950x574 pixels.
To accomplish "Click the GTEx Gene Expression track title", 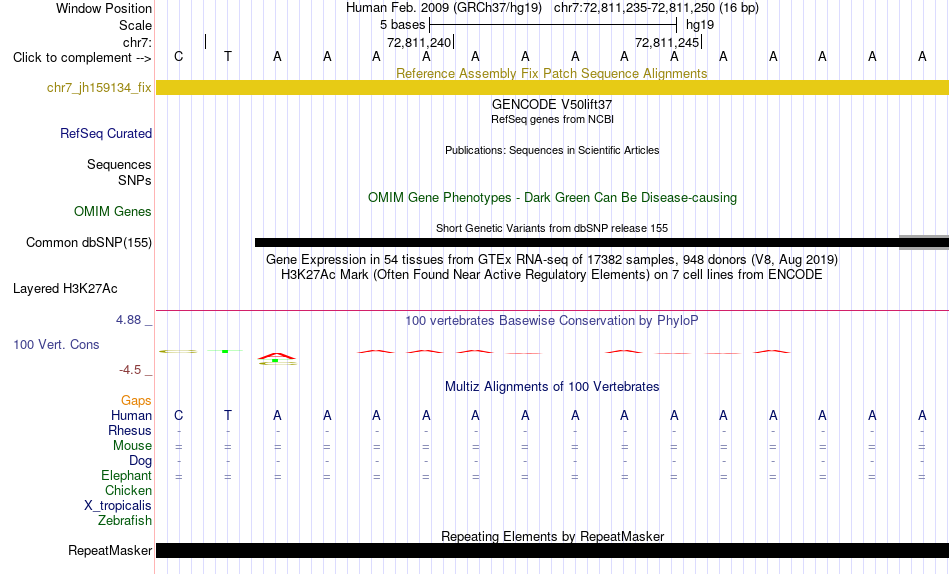I will (552, 259).
